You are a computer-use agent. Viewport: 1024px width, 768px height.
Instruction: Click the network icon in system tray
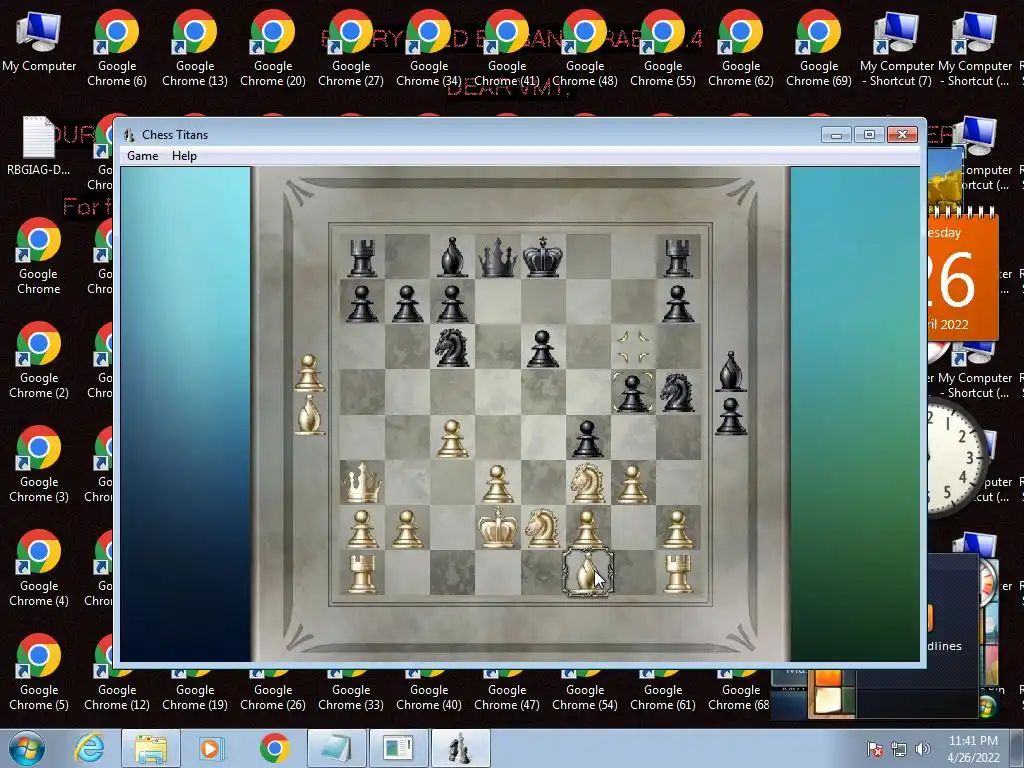click(899, 749)
